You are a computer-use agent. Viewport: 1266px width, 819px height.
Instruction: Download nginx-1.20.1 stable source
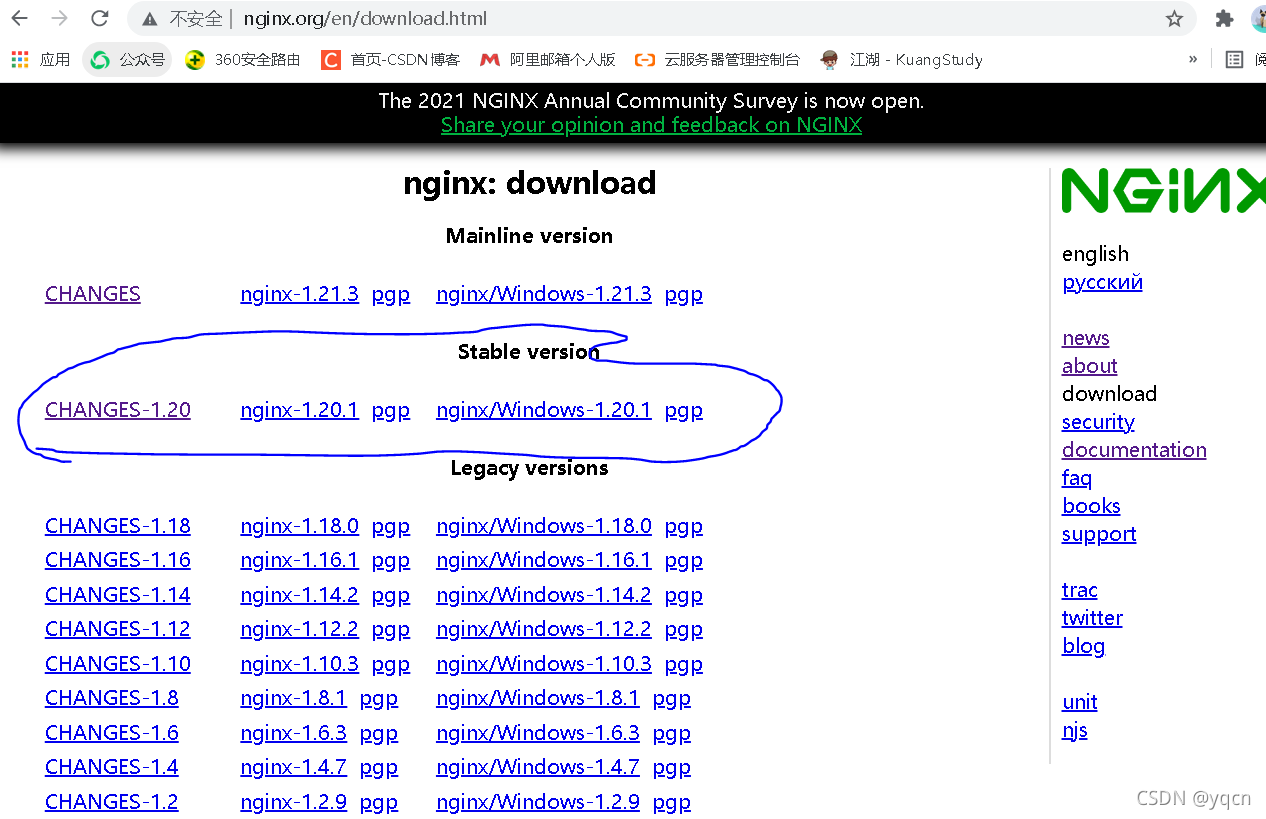coord(299,410)
